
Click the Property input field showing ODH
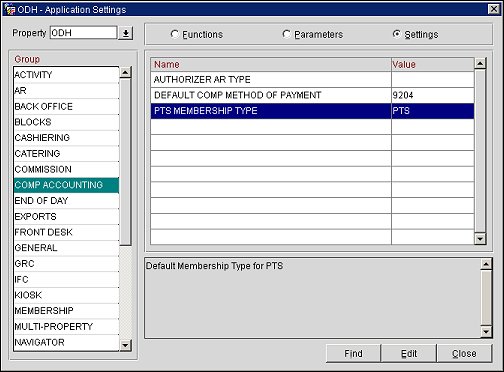(x=84, y=33)
